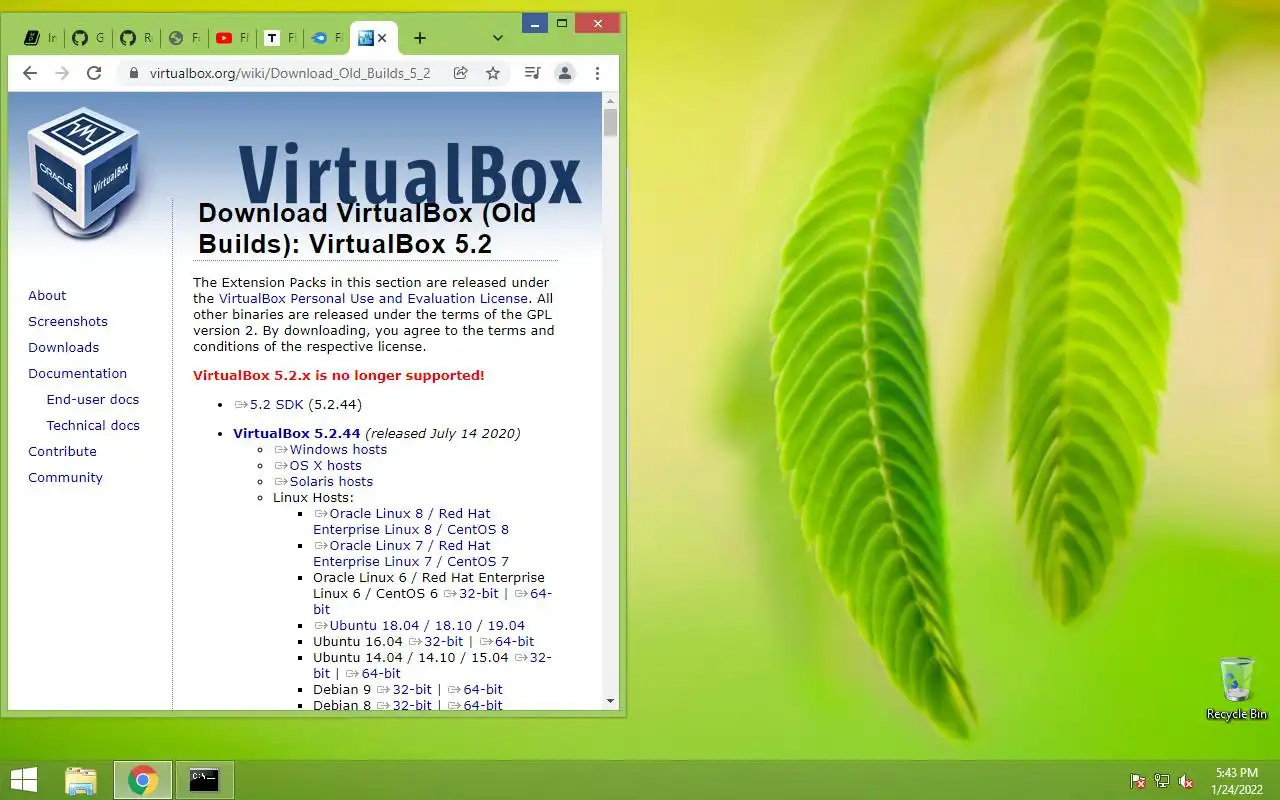The image size is (1280, 800).
Task: Open VirtualBox Personal Use and Evaluation License
Action: 373,299
